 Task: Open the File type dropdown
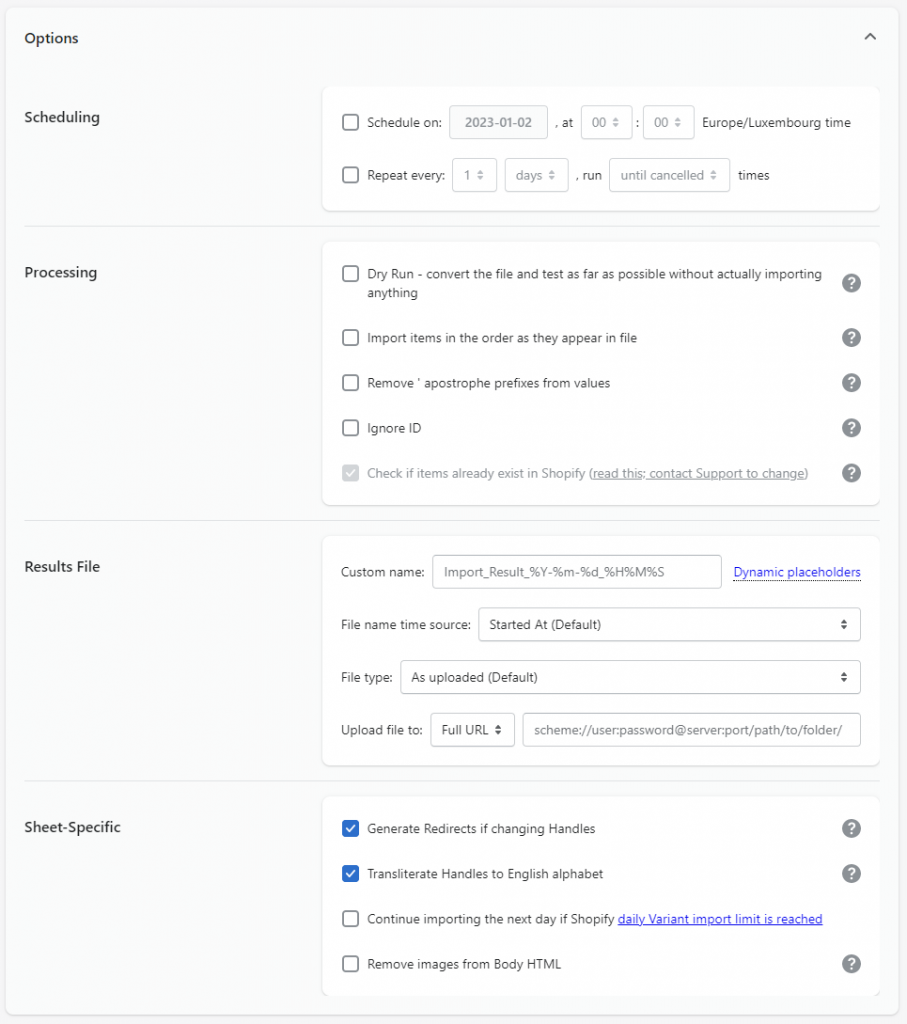pos(630,677)
